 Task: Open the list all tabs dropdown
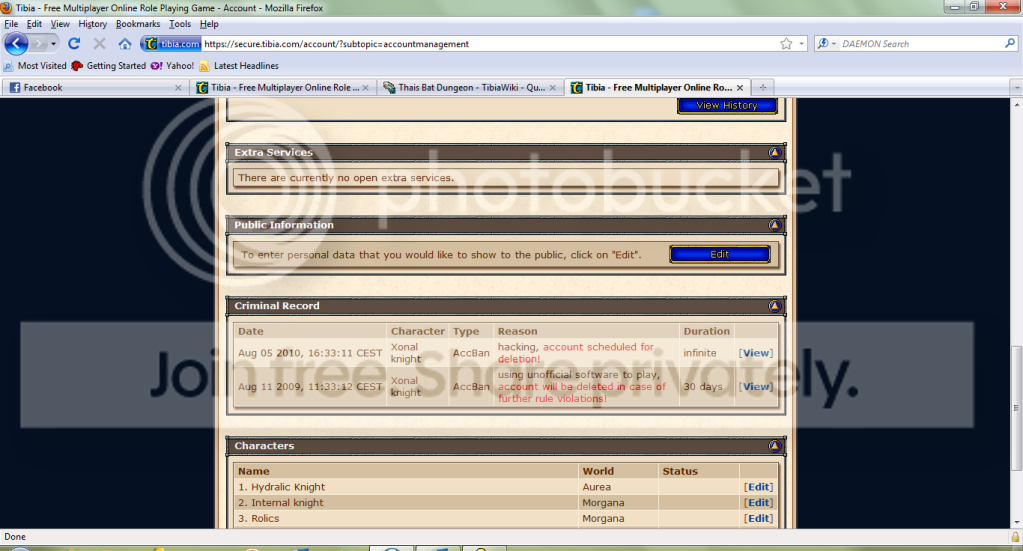click(x=1016, y=87)
